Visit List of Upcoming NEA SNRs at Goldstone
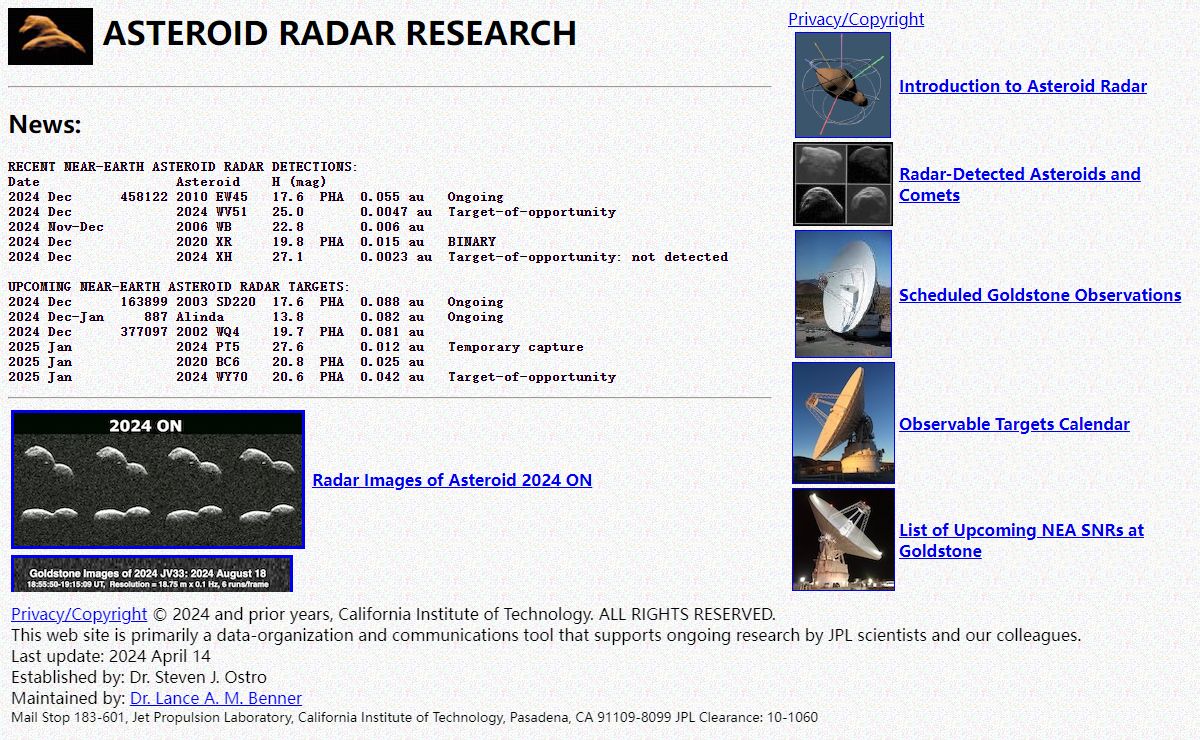The width and height of the screenshot is (1200, 740). [1020, 530]
